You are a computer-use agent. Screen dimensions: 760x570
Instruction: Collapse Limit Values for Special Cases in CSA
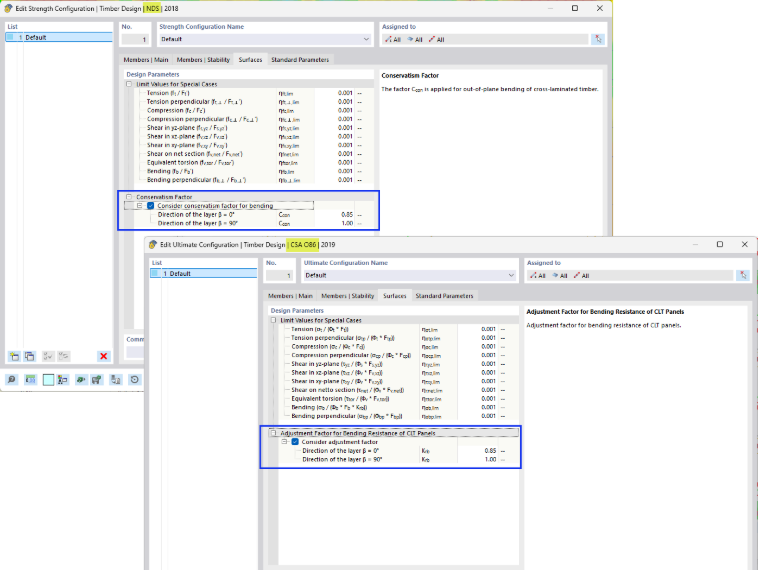(273, 320)
